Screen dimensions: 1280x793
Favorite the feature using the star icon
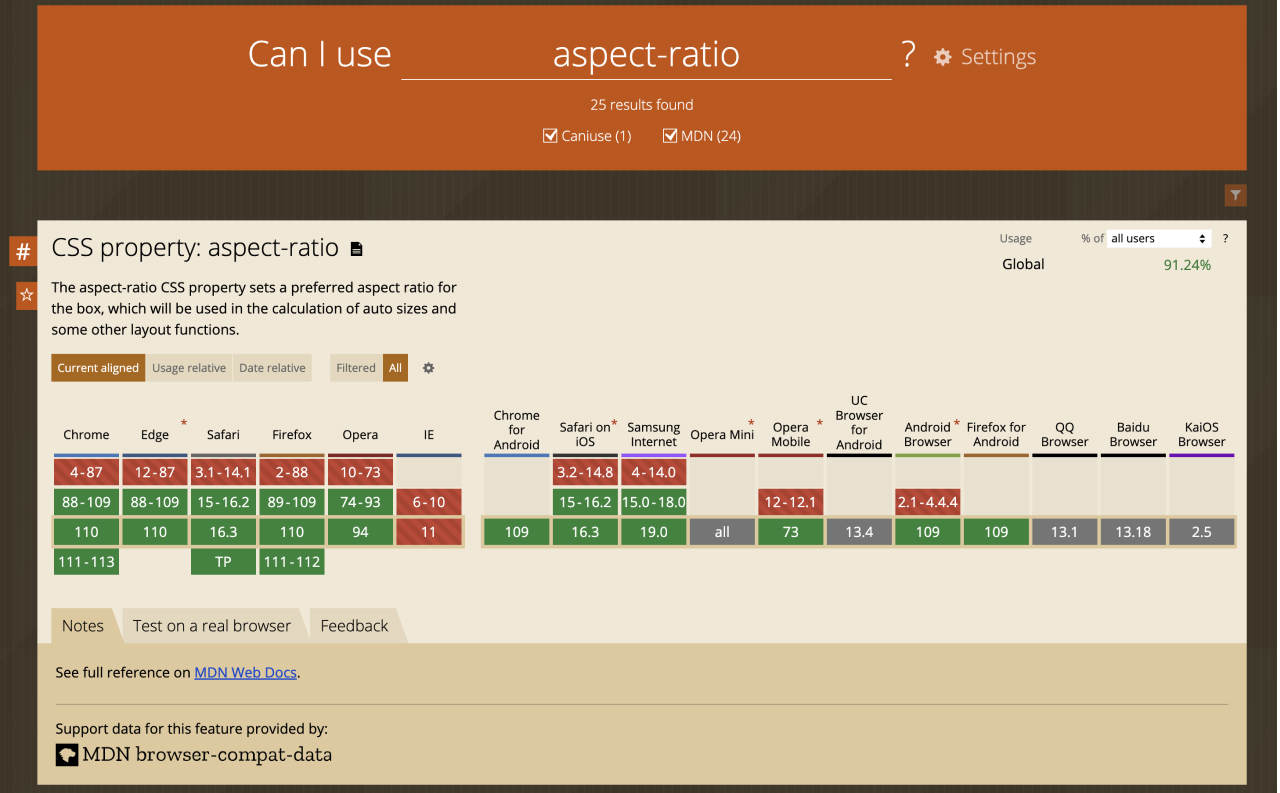[x=25, y=295]
